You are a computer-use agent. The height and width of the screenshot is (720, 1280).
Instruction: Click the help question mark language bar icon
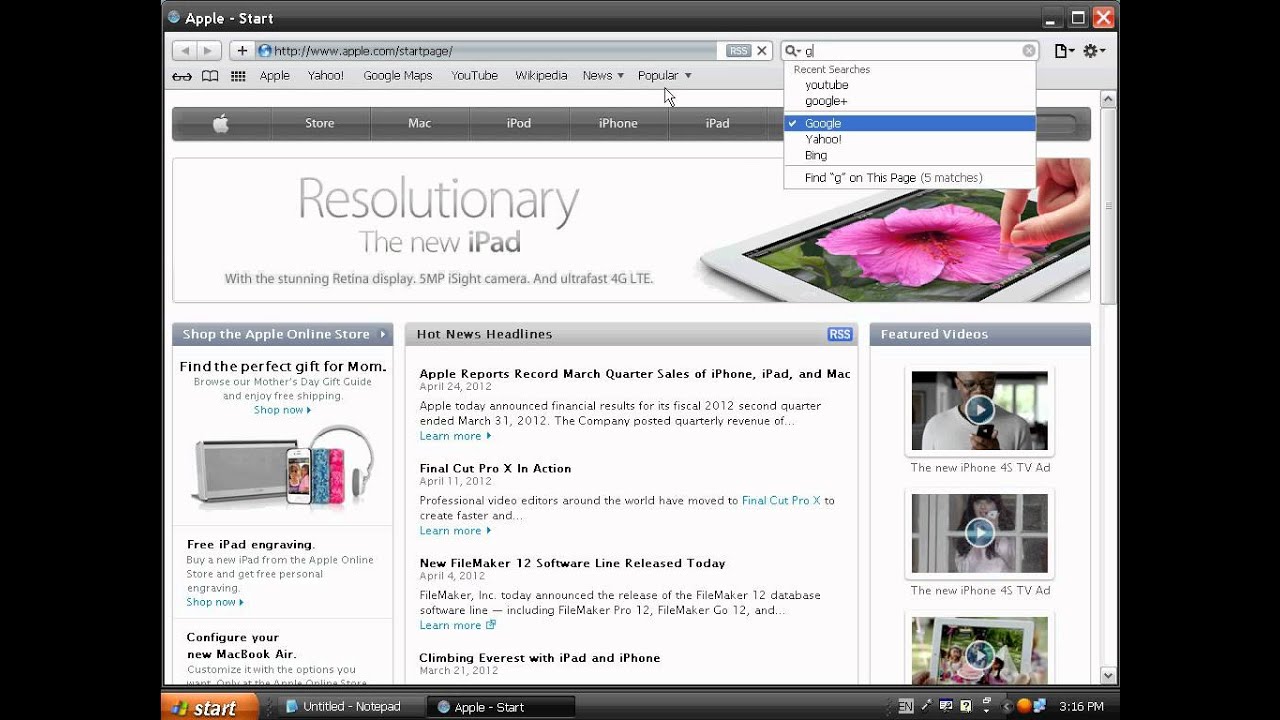966,706
